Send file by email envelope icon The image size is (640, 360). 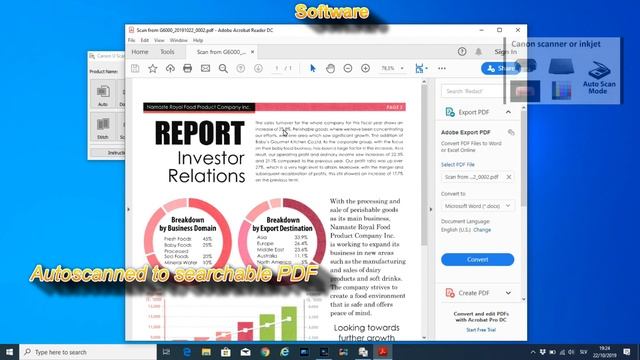click(x=205, y=69)
